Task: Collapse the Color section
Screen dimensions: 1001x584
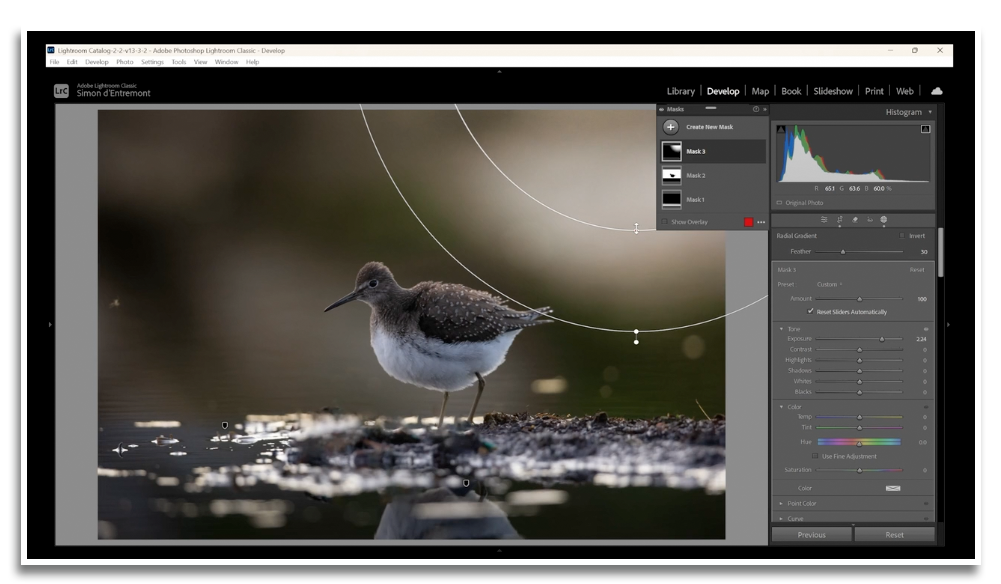Action: 781,407
